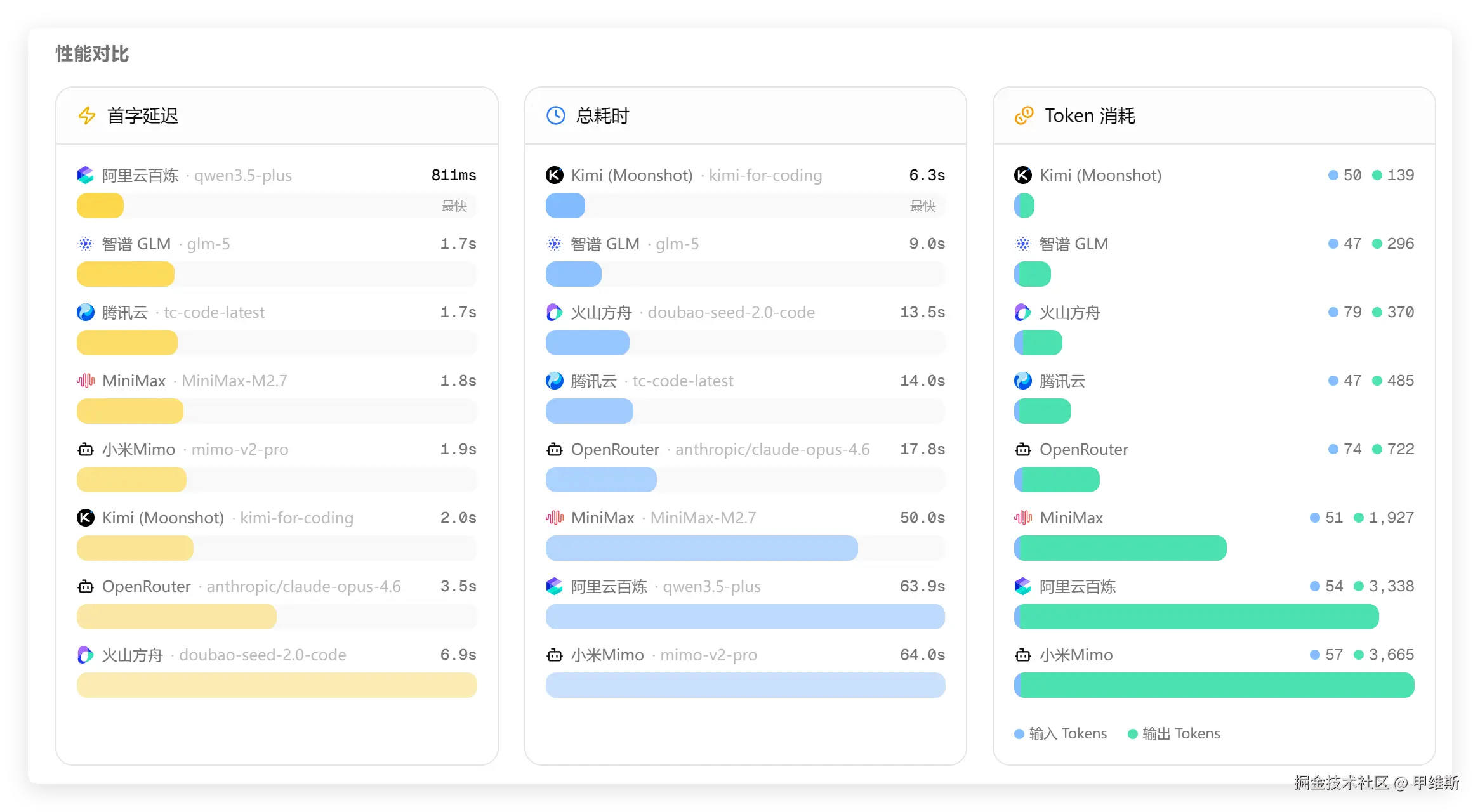Viewport: 1480px width, 812px height.
Task: Click the 最快 badge in the 首字延迟 panel
Action: [x=454, y=206]
